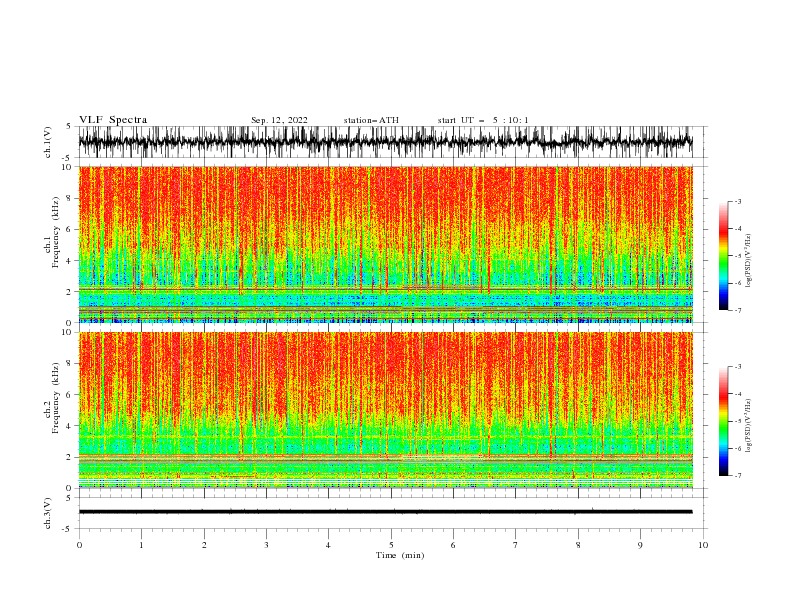Click the ch.1 colorbar "log(PSD)(V²/Hz)" label

point(749,261)
